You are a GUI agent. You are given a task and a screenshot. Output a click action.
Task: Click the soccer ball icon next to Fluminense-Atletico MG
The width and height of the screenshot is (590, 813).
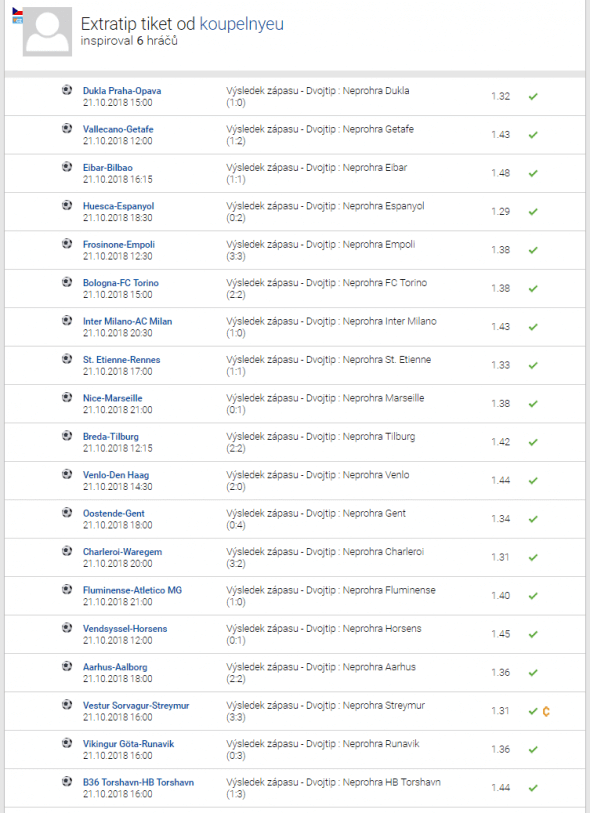pyautogui.click(x=67, y=590)
